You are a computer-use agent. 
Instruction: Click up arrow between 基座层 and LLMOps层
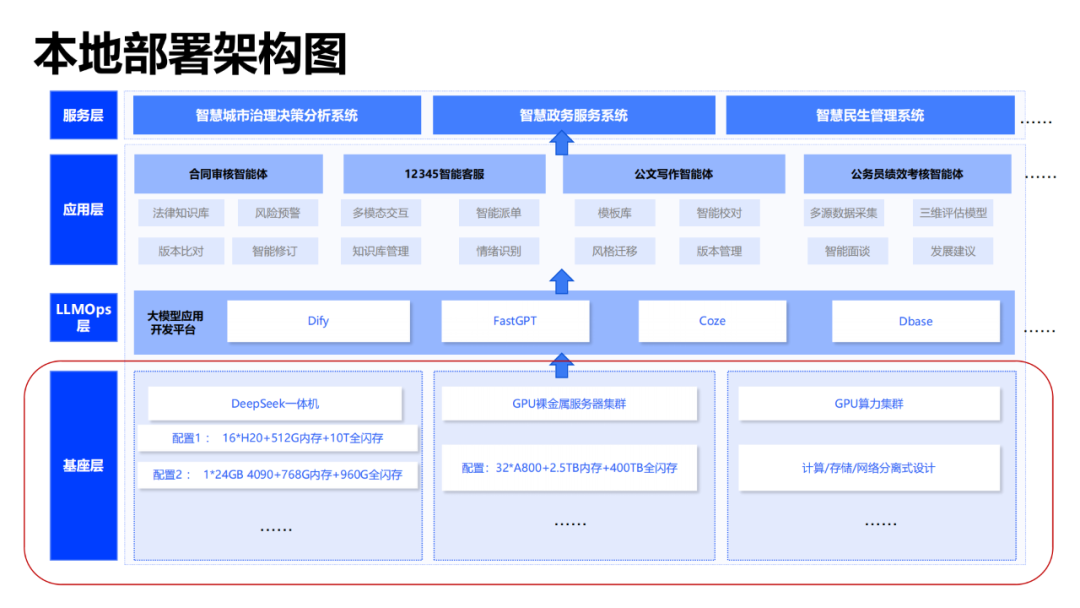[561, 365]
